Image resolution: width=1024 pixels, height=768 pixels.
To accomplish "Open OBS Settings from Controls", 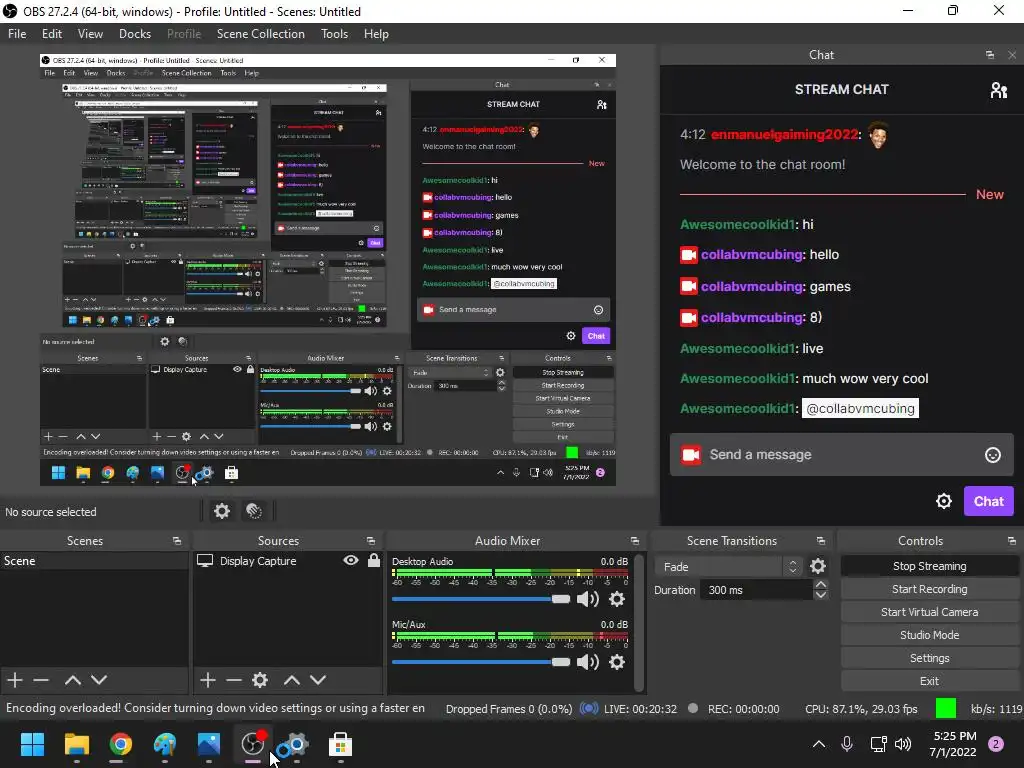I will (x=929, y=658).
